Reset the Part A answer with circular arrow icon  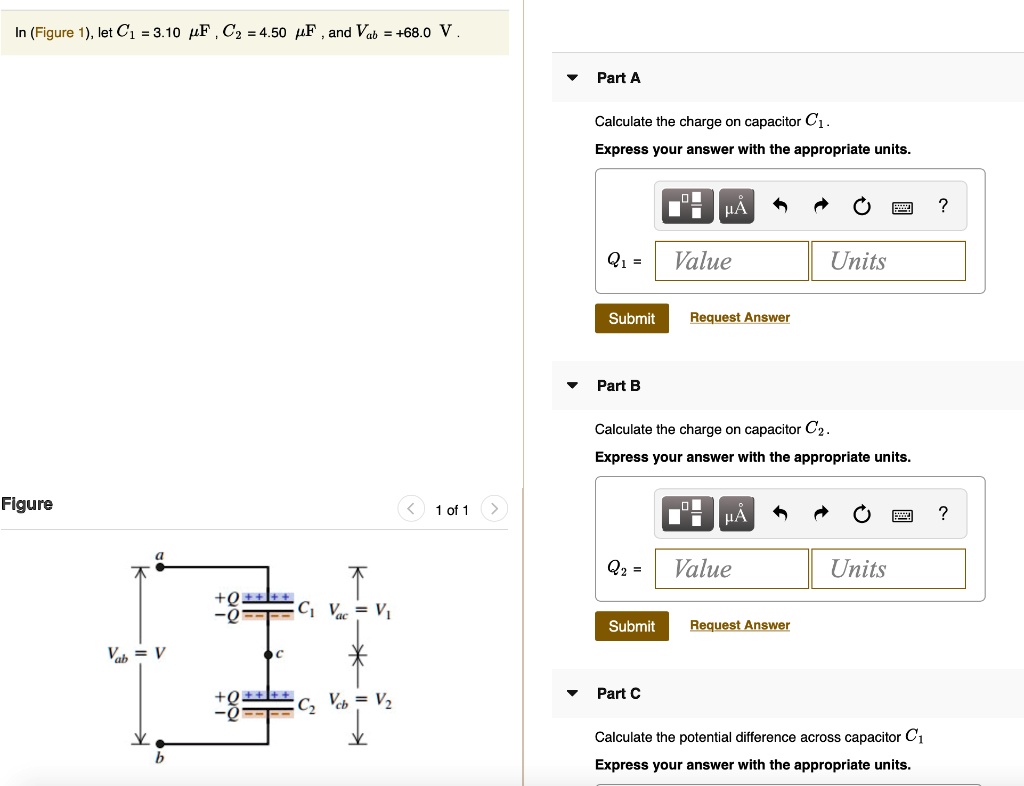pyautogui.click(x=861, y=206)
